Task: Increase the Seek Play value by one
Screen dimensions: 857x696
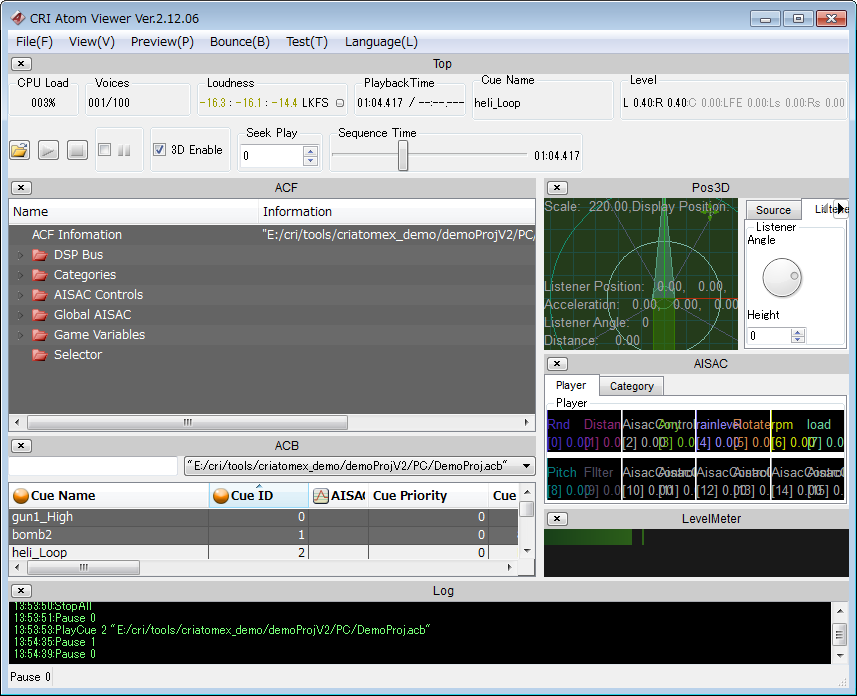Action: click(x=310, y=151)
